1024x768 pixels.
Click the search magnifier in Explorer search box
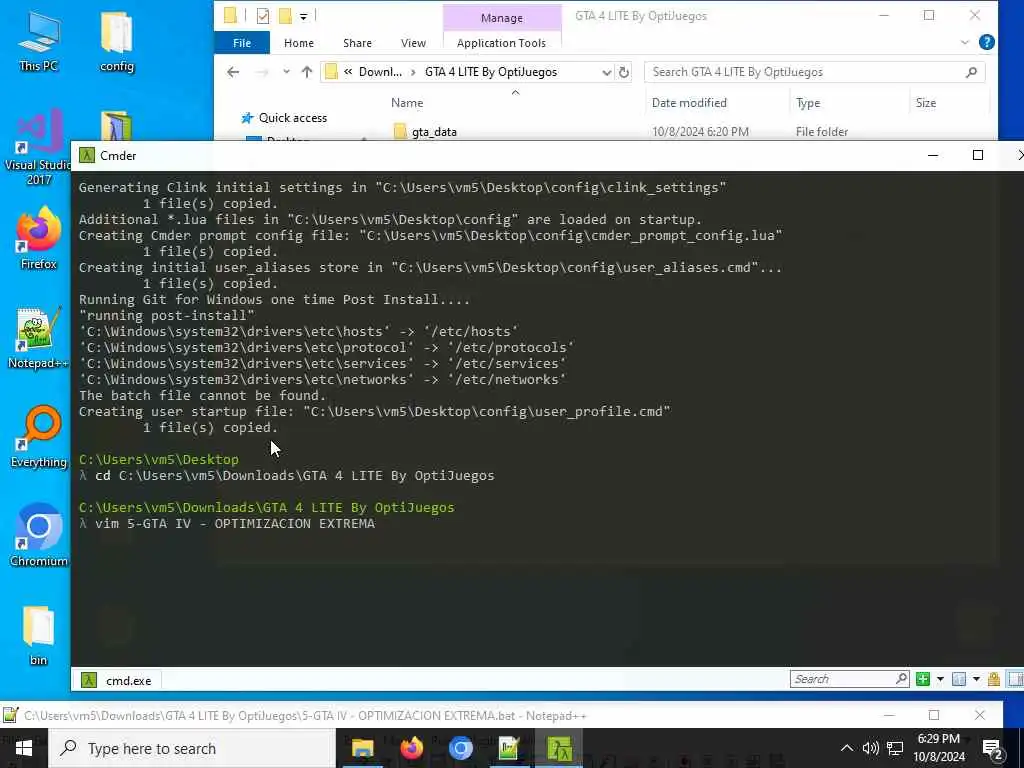(971, 72)
